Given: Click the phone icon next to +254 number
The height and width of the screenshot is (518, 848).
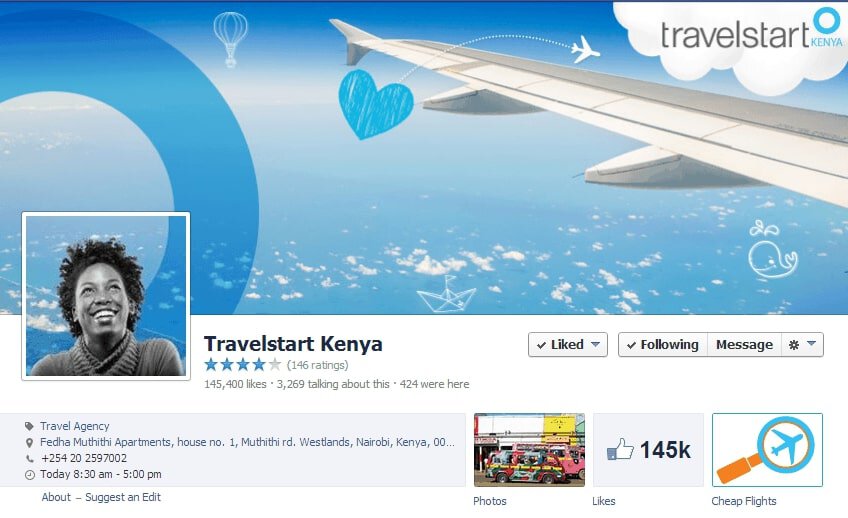Looking at the screenshot, I should pyautogui.click(x=29, y=459).
